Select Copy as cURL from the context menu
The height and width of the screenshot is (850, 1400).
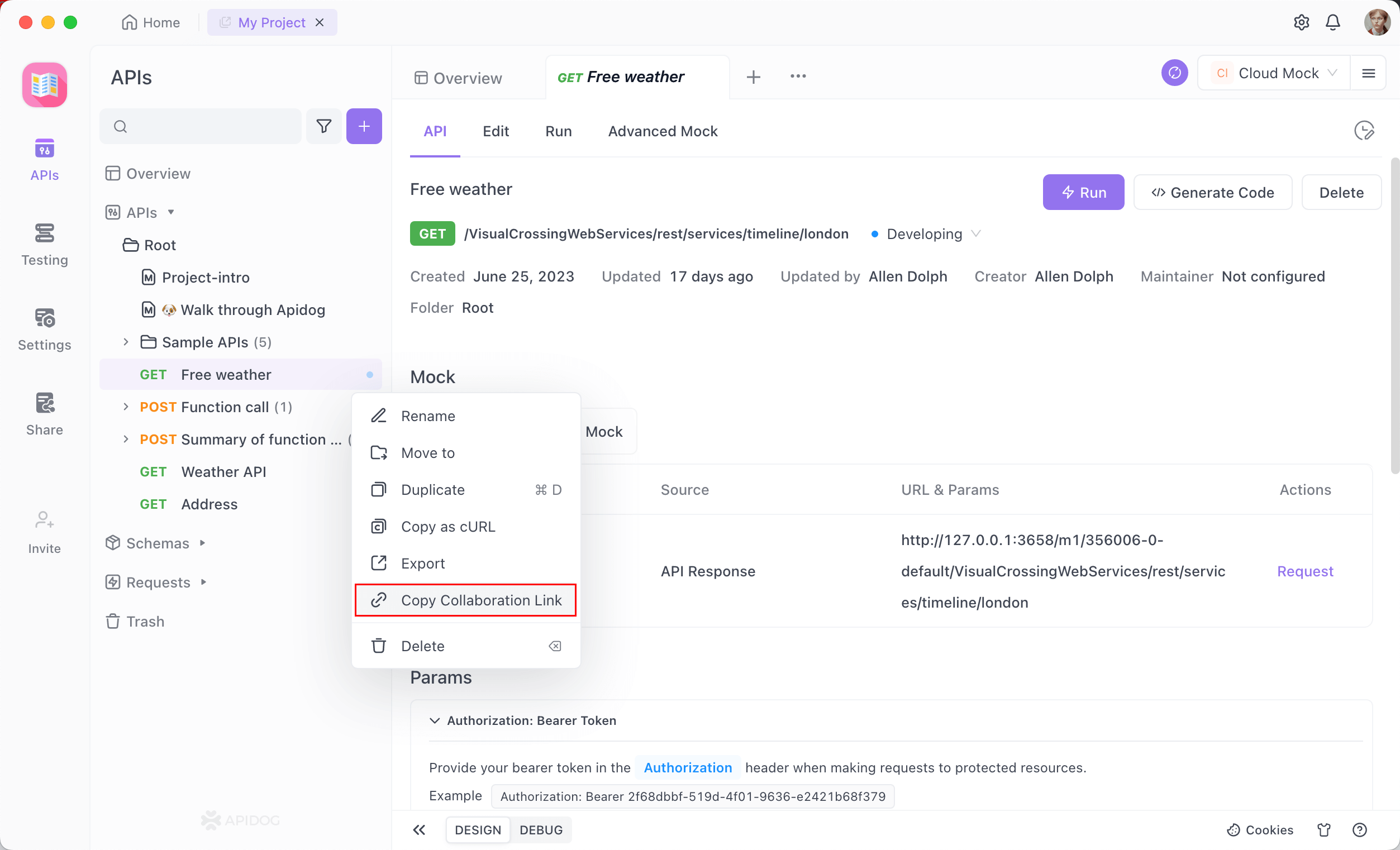coord(448,526)
